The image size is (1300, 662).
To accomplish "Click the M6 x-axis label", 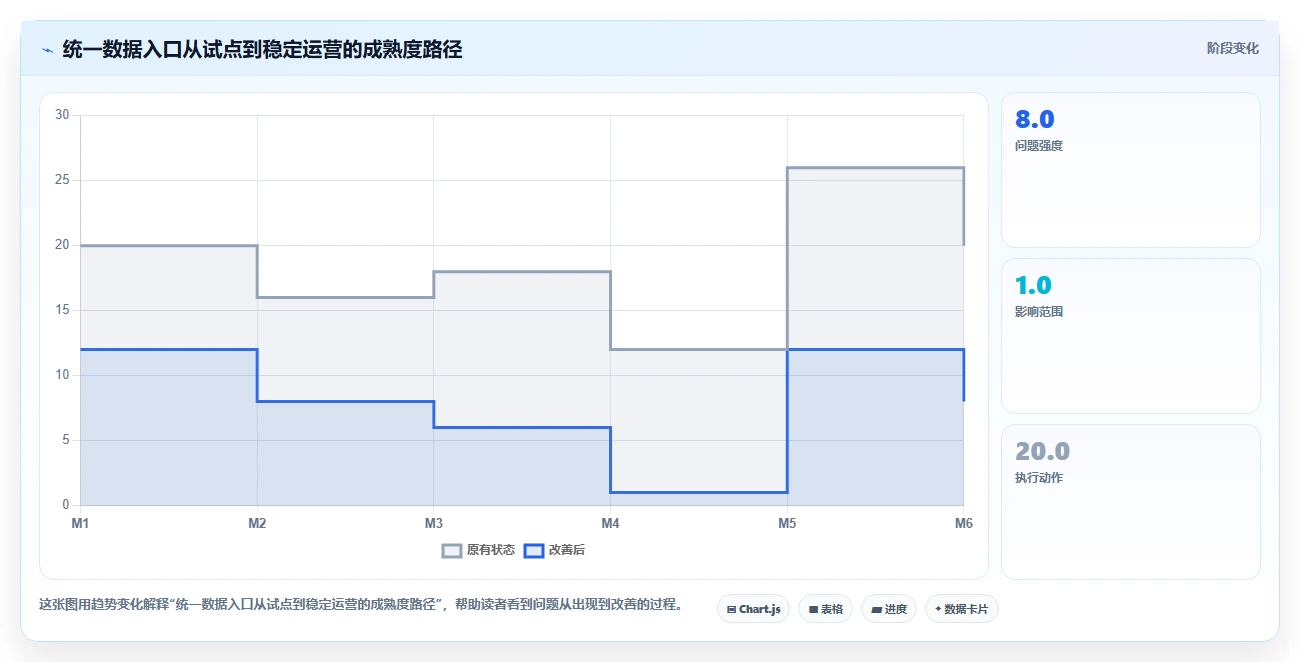I will [x=963, y=523].
